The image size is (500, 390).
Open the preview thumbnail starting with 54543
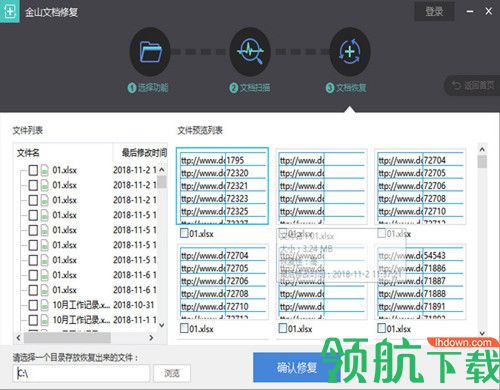coord(420,282)
